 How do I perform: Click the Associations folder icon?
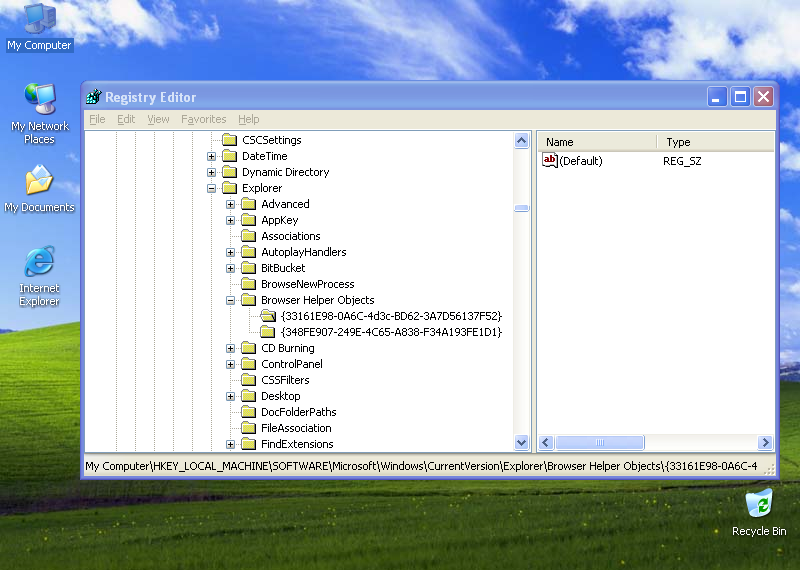(248, 236)
